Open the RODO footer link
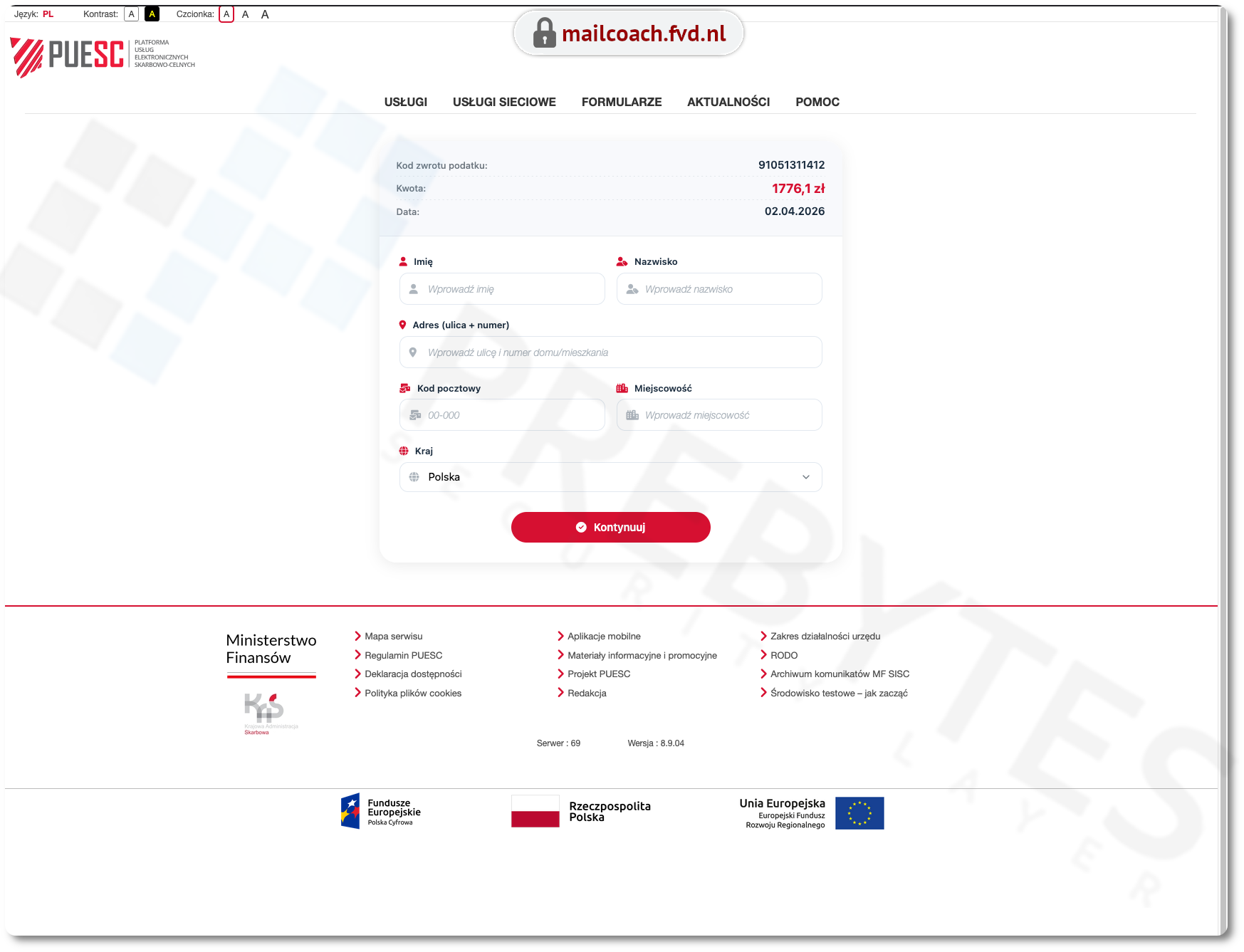Viewport: 1244px width, 952px height. (783, 655)
